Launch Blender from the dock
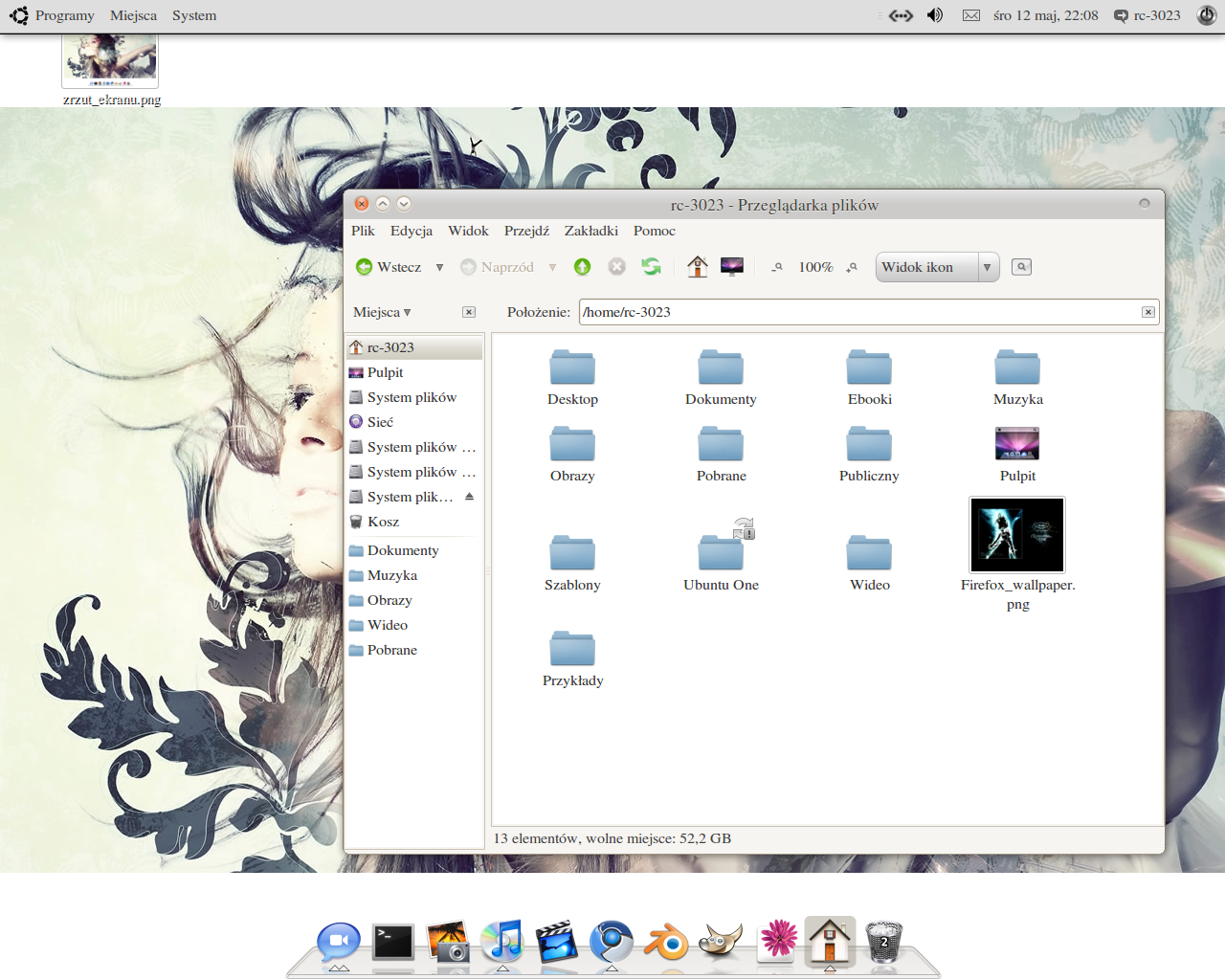Image resolution: width=1225 pixels, height=980 pixels. (x=666, y=942)
